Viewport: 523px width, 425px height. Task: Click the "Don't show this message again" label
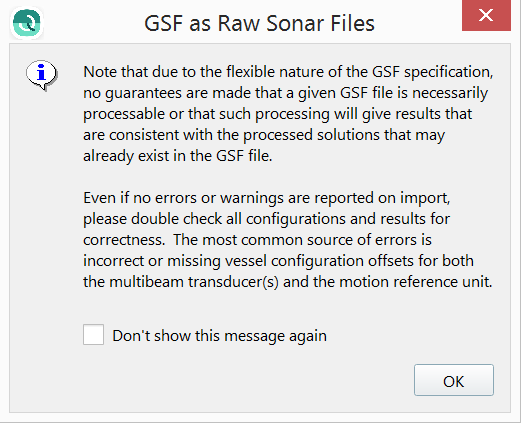pyautogui.click(x=219, y=336)
